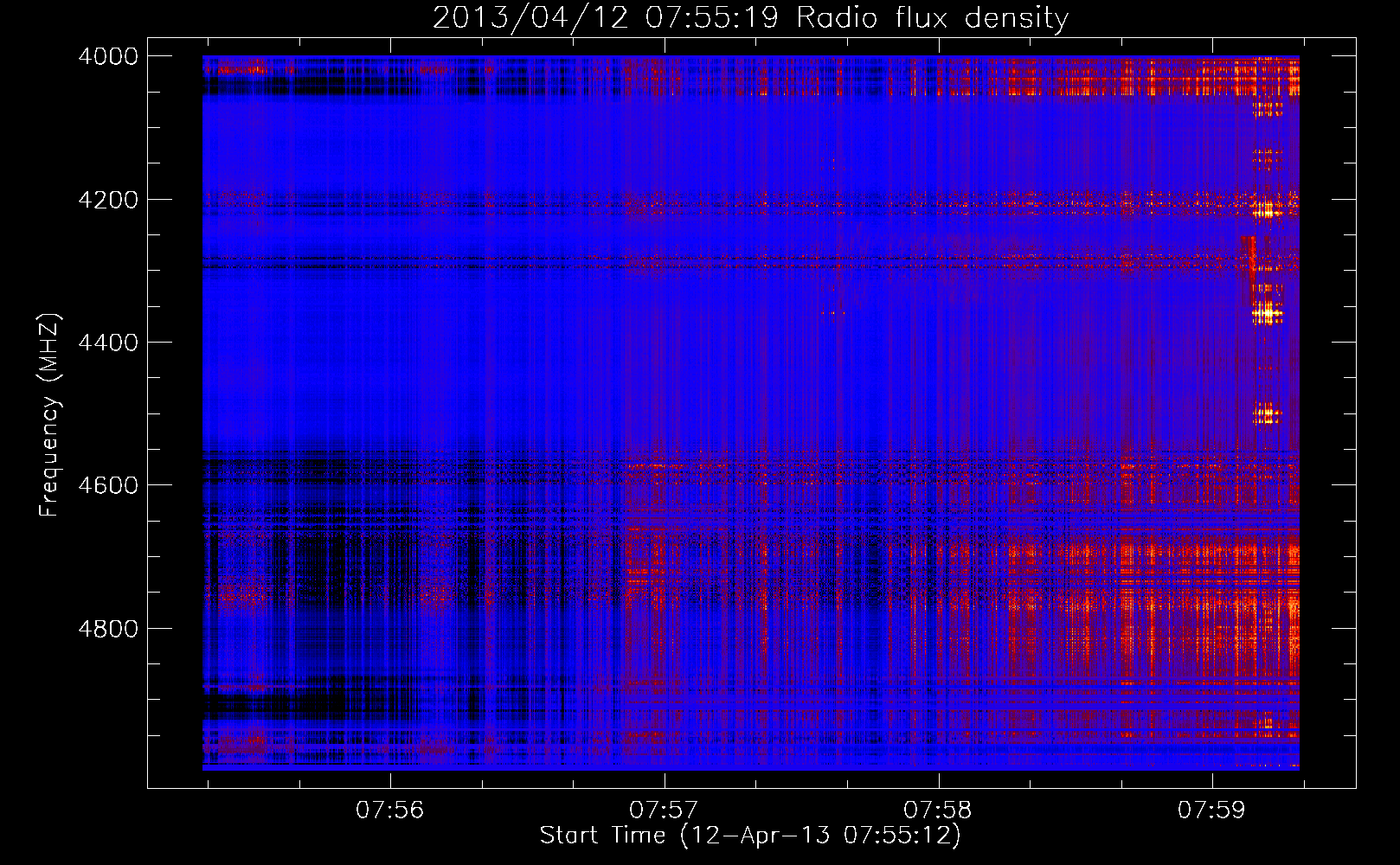The height and width of the screenshot is (865, 1400).
Task: Click the 07:56 time tick label
Action: tap(390, 811)
